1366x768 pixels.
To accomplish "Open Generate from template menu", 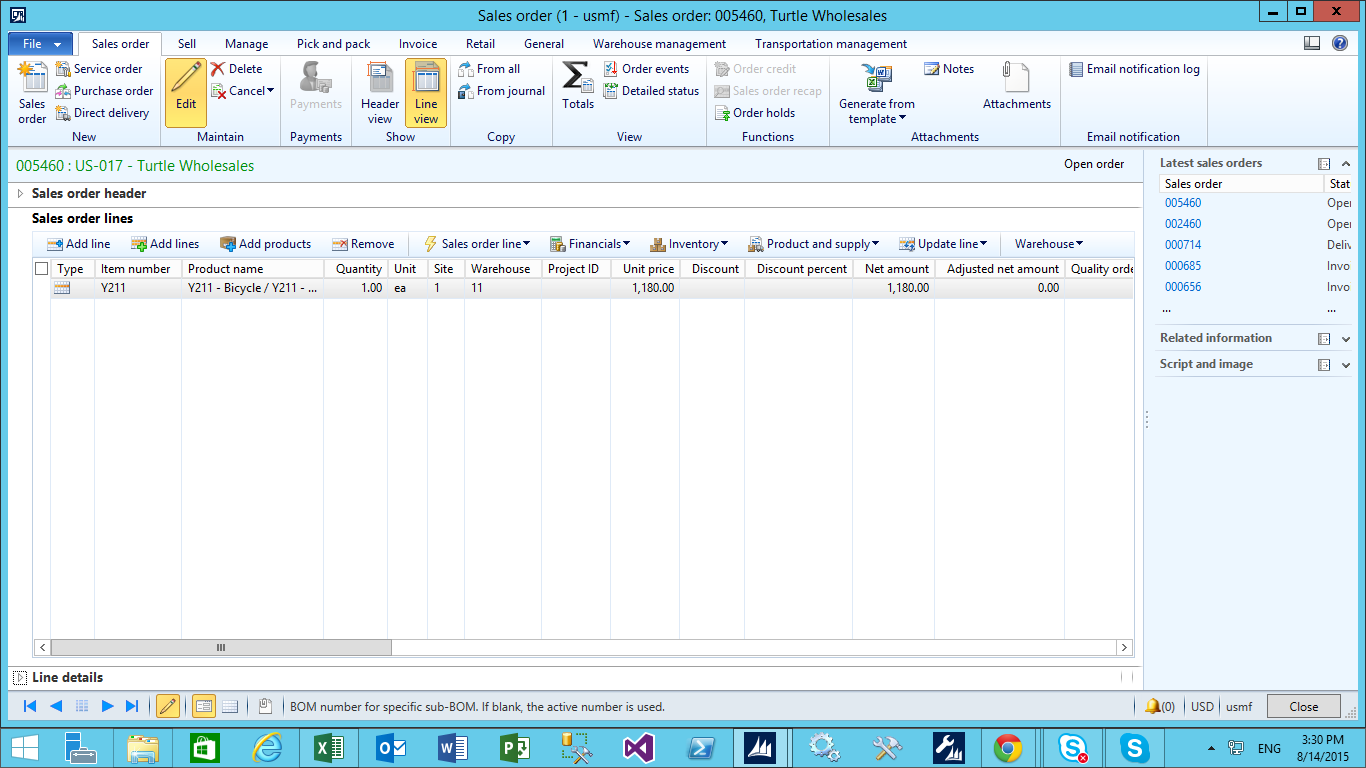I will pyautogui.click(x=877, y=94).
